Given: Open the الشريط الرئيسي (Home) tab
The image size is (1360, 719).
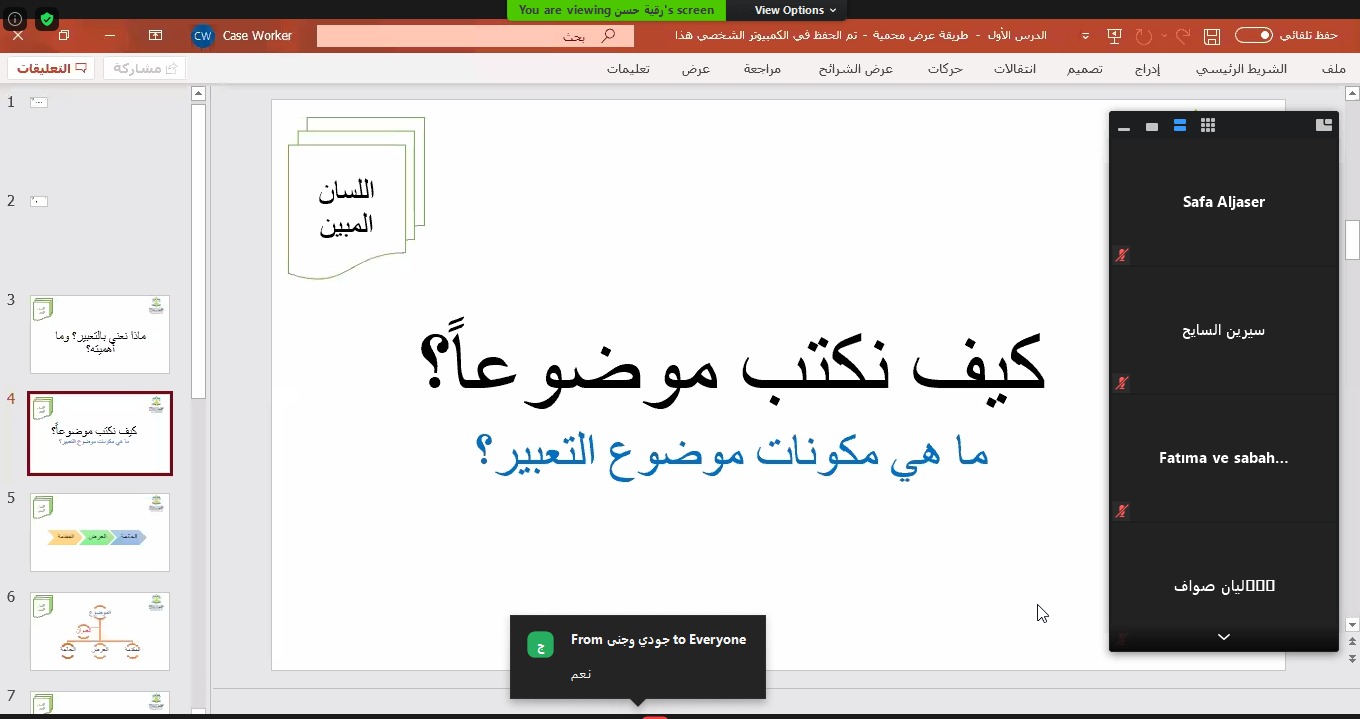Looking at the screenshot, I should [x=1242, y=69].
